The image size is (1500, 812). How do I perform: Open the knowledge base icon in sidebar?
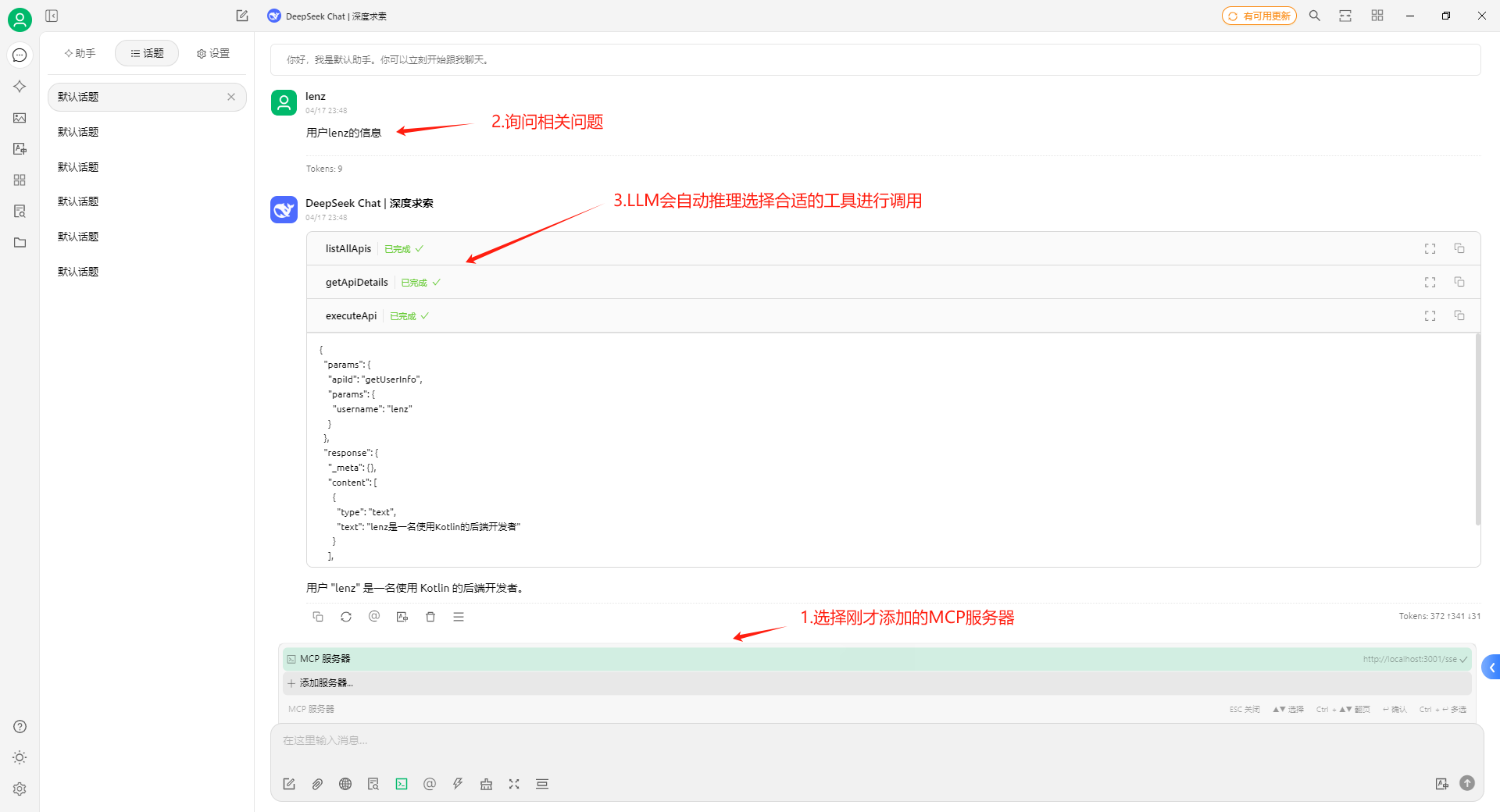click(20, 211)
